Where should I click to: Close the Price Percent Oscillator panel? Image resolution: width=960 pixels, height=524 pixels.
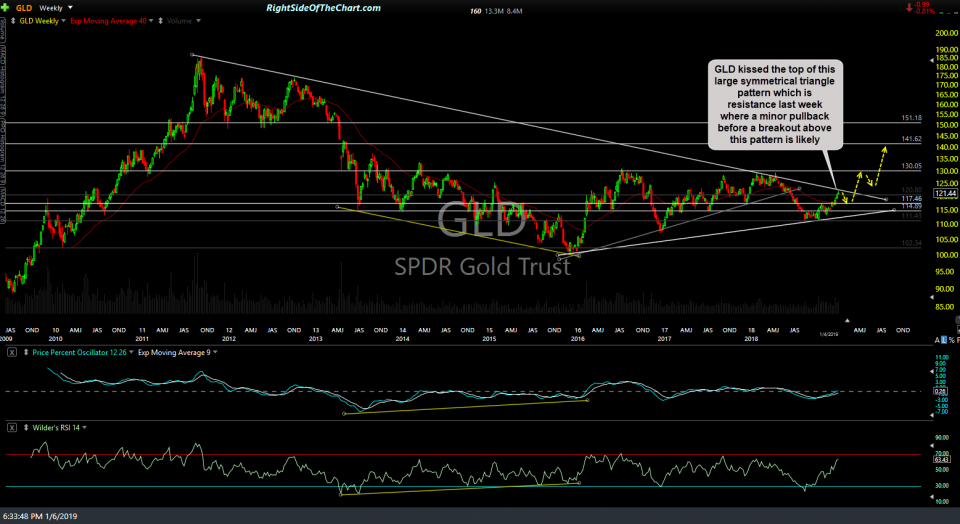click(x=12, y=353)
